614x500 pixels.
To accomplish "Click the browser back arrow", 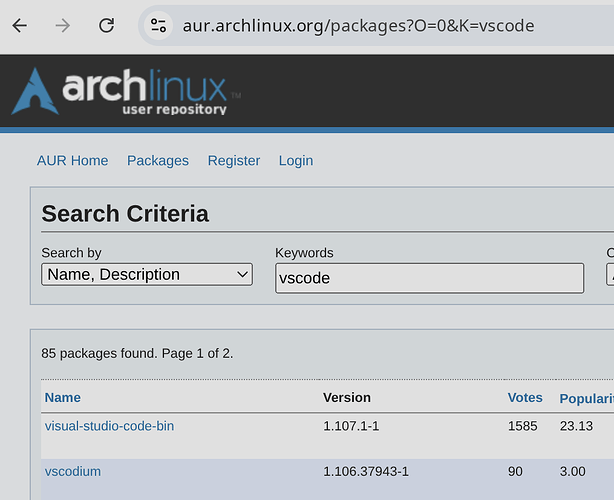I will pos(20,25).
